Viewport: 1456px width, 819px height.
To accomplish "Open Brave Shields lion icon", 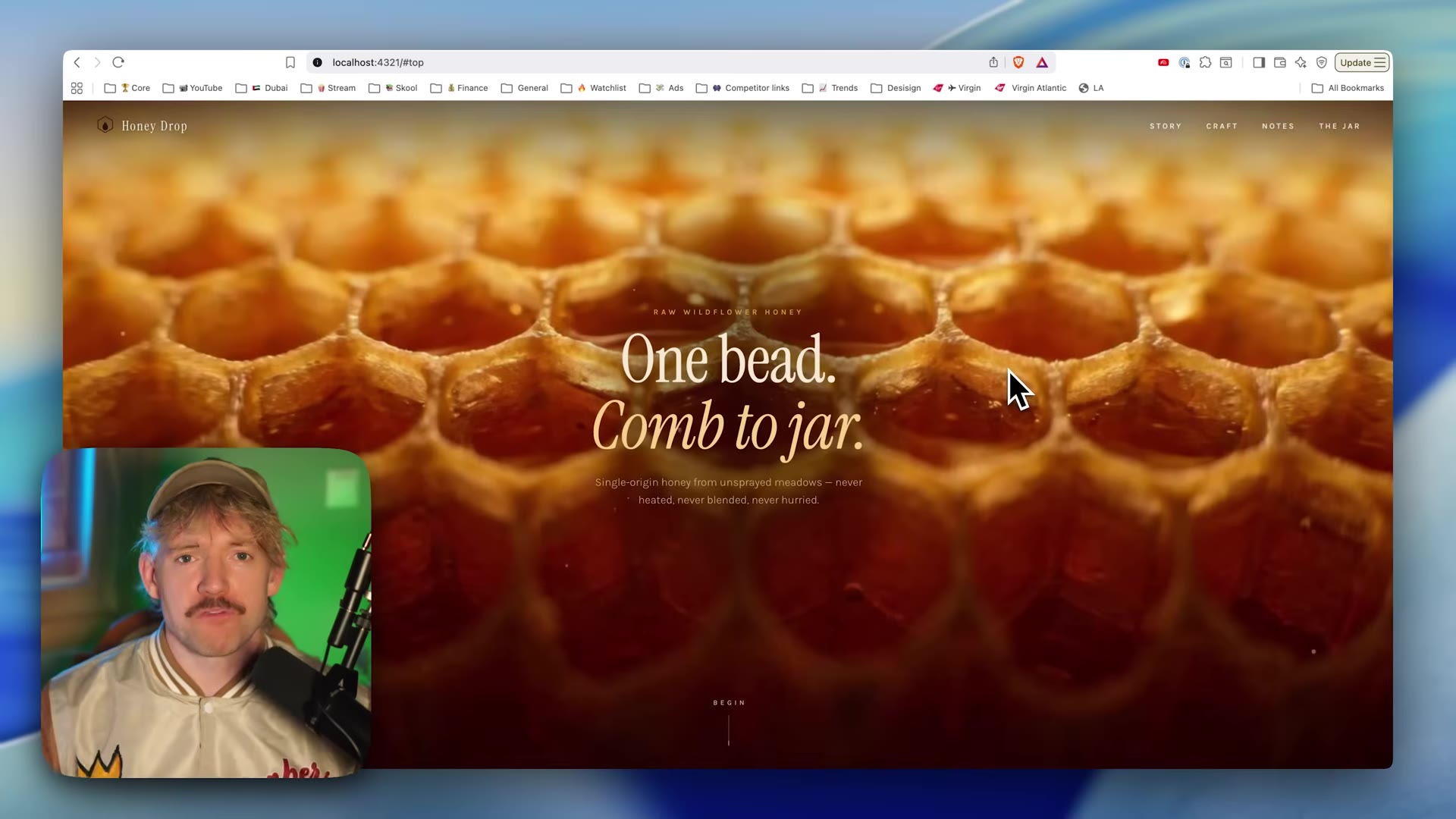I will pos(1018,62).
